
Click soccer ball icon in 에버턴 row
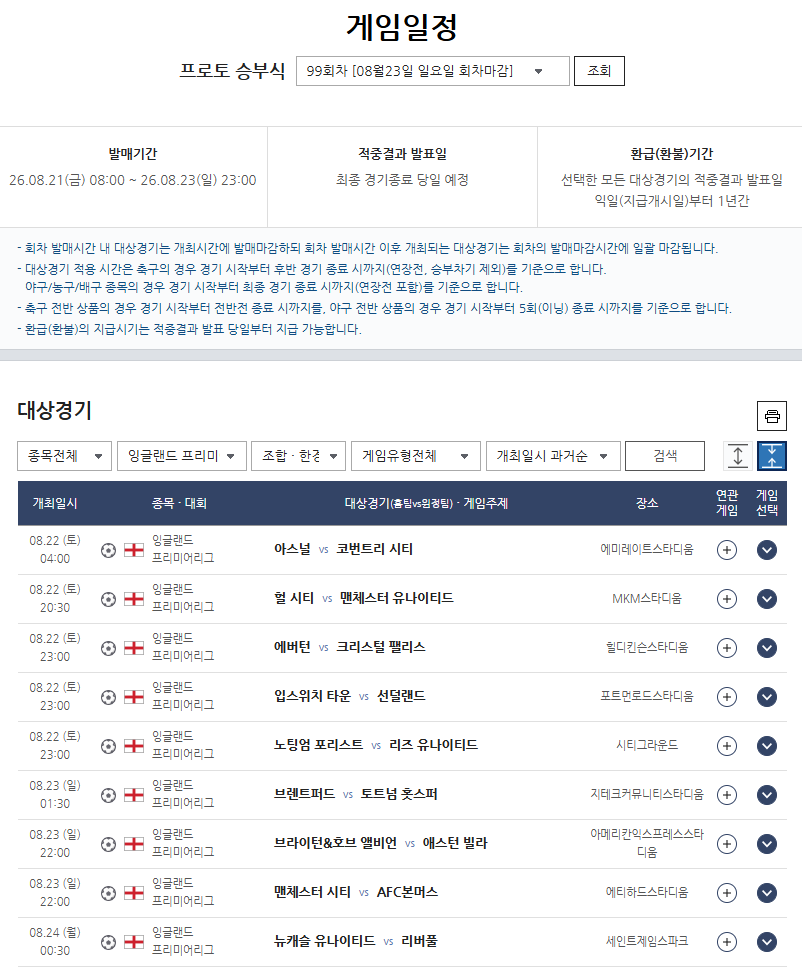point(108,648)
